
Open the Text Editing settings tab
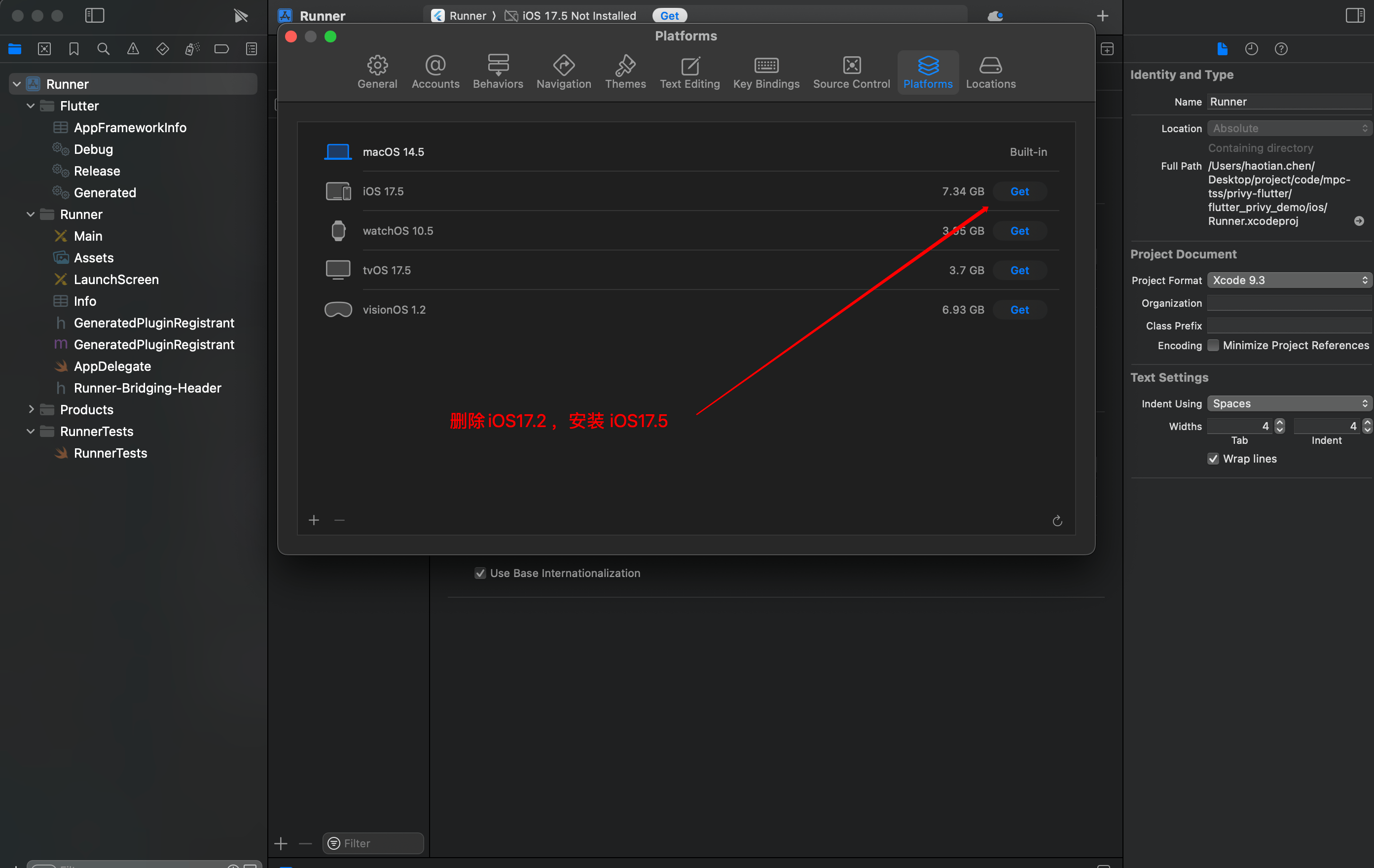point(690,72)
